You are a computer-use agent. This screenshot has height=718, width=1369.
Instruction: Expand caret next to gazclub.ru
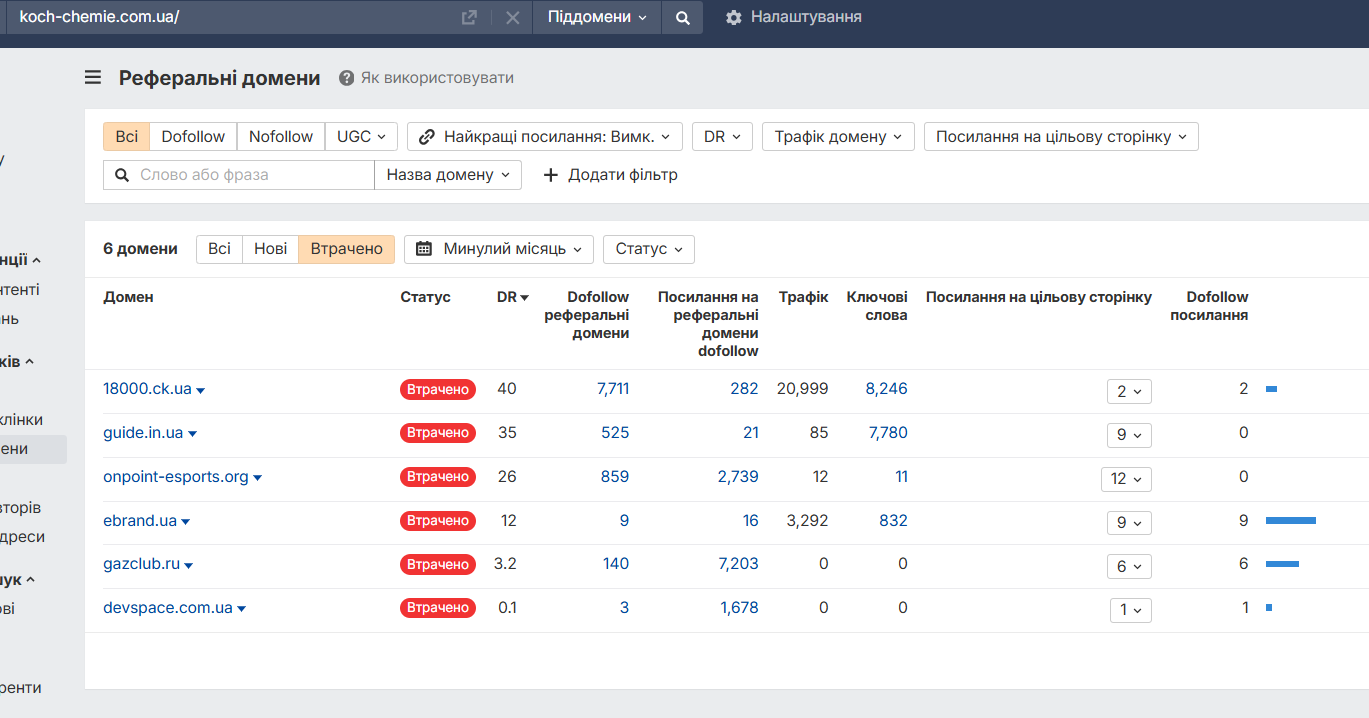click(x=188, y=566)
